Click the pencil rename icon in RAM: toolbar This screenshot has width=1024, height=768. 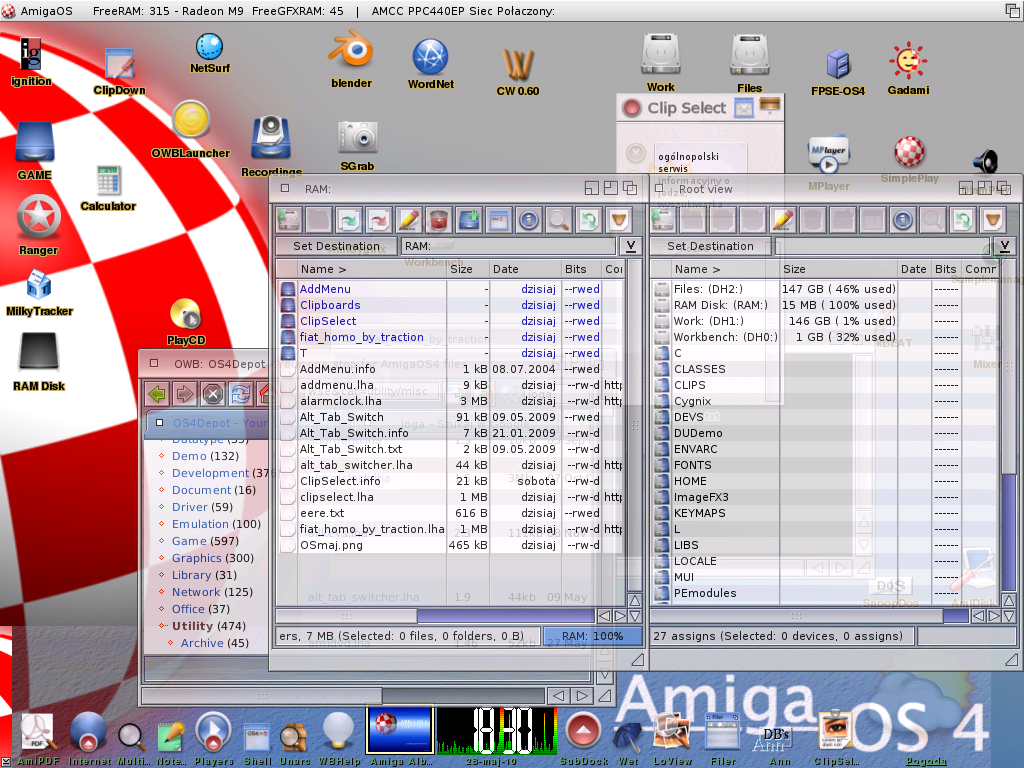pyautogui.click(x=409, y=220)
